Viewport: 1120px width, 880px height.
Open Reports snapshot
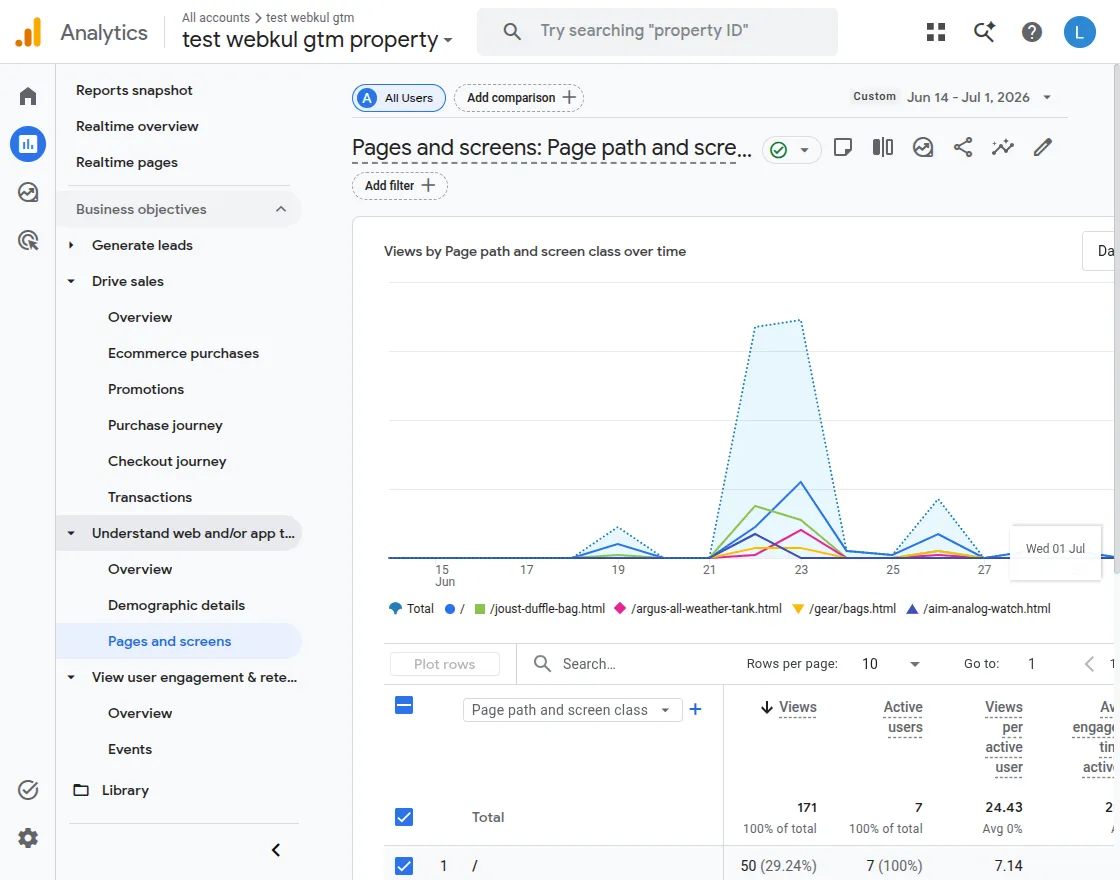[x=134, y=90]
